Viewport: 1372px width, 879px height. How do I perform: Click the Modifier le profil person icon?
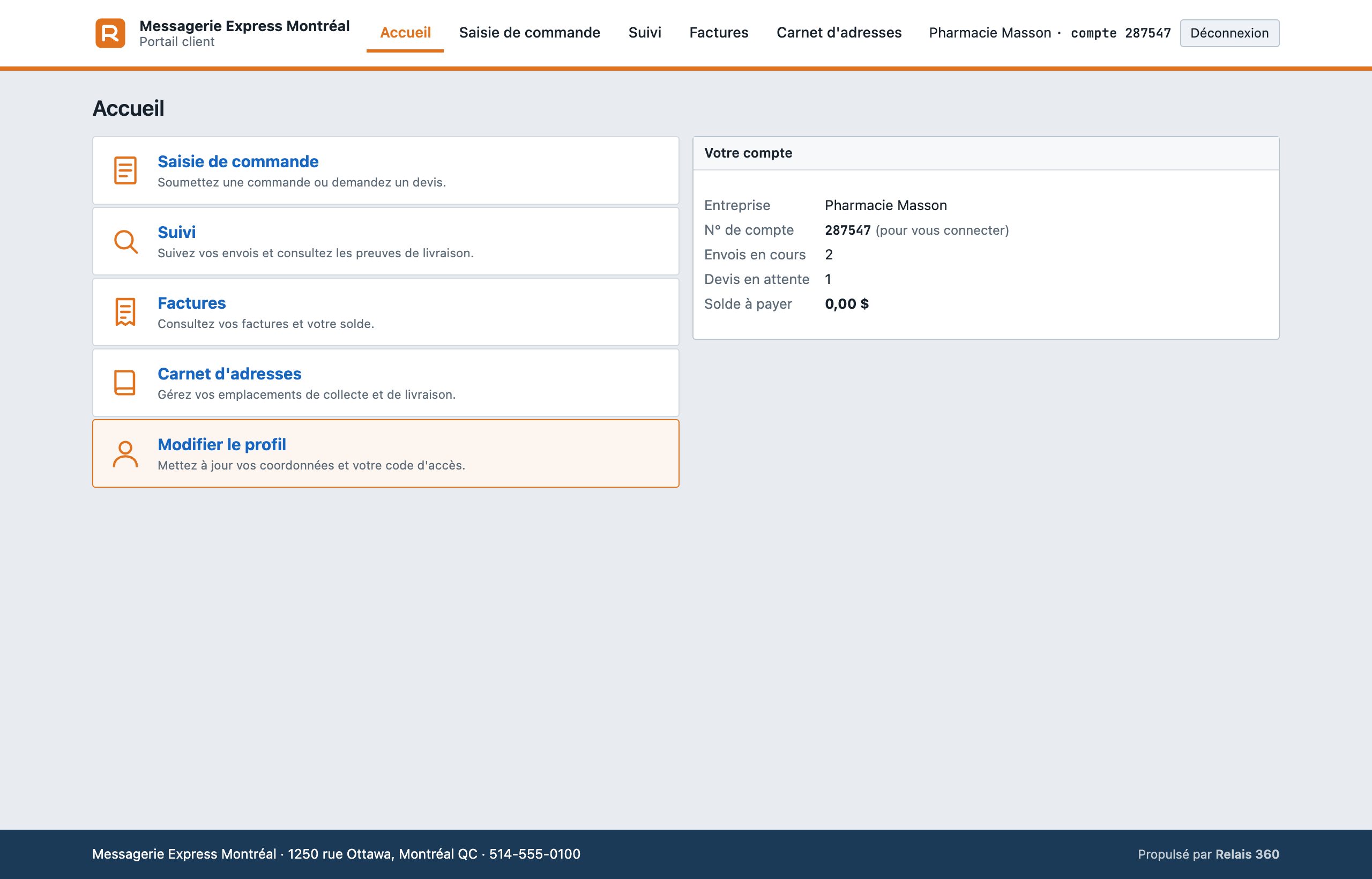(x=125, y=454)
